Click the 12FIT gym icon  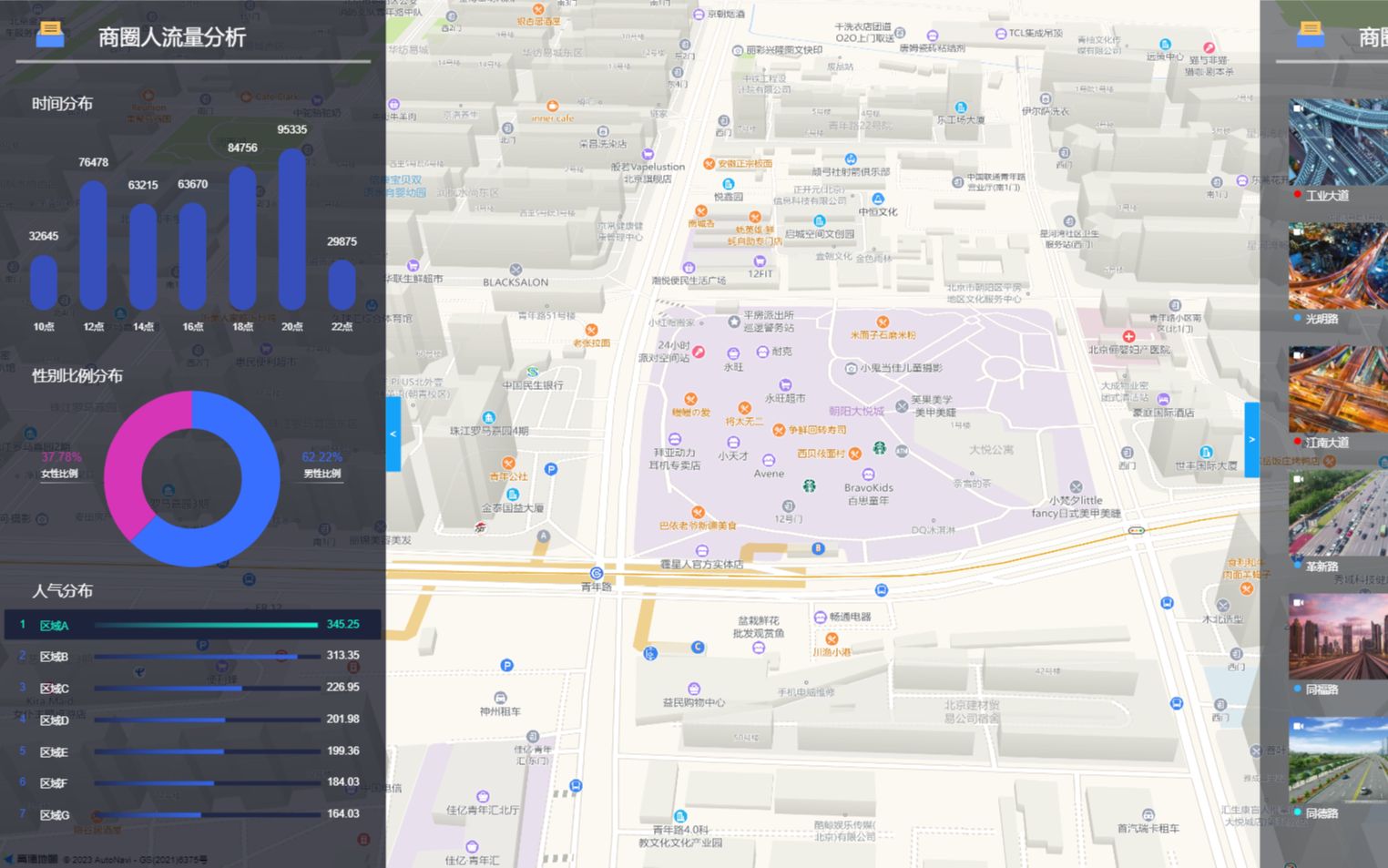tap(760, 260)
